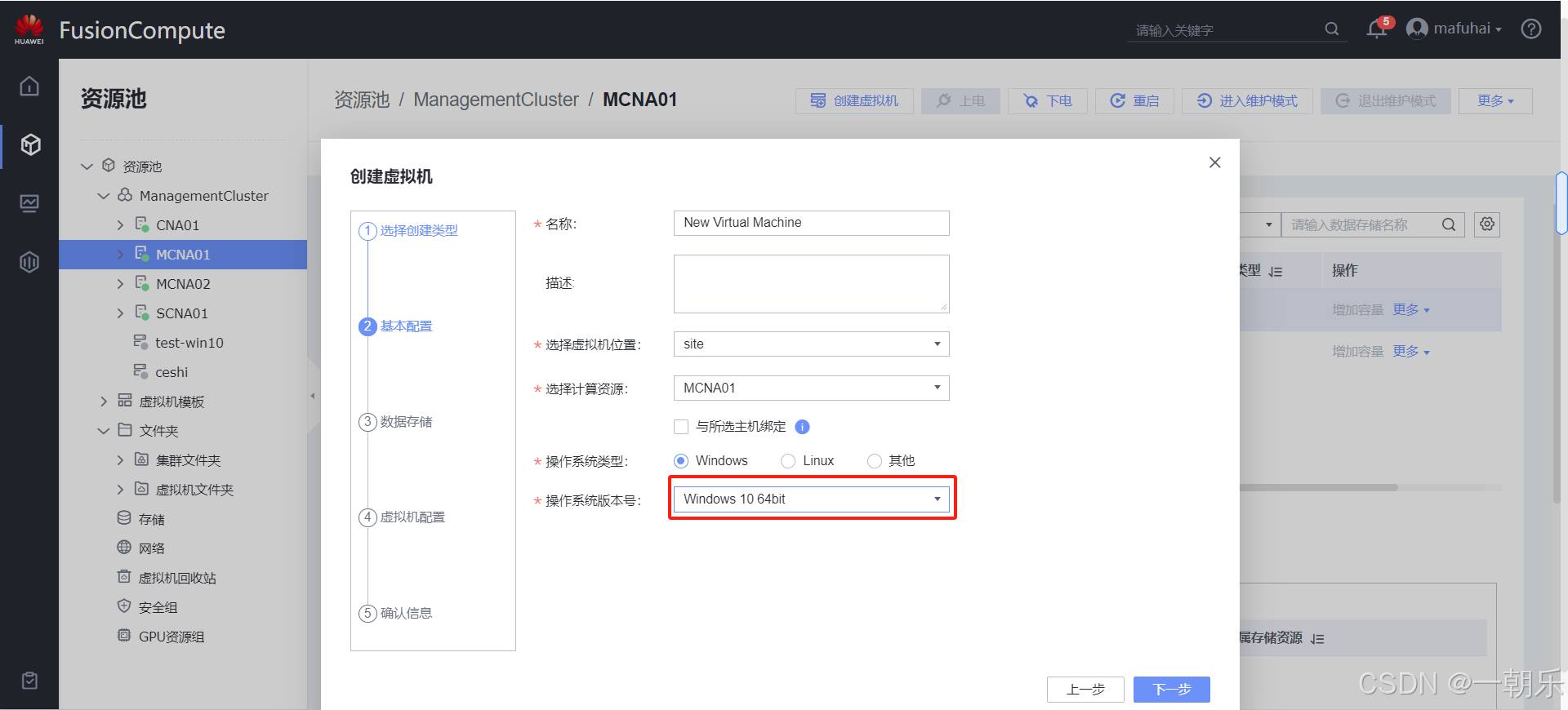Click the search magnifier in top bar
Image resolution: width=1568 pixels, height=710 pixels.
(1331, 29)
